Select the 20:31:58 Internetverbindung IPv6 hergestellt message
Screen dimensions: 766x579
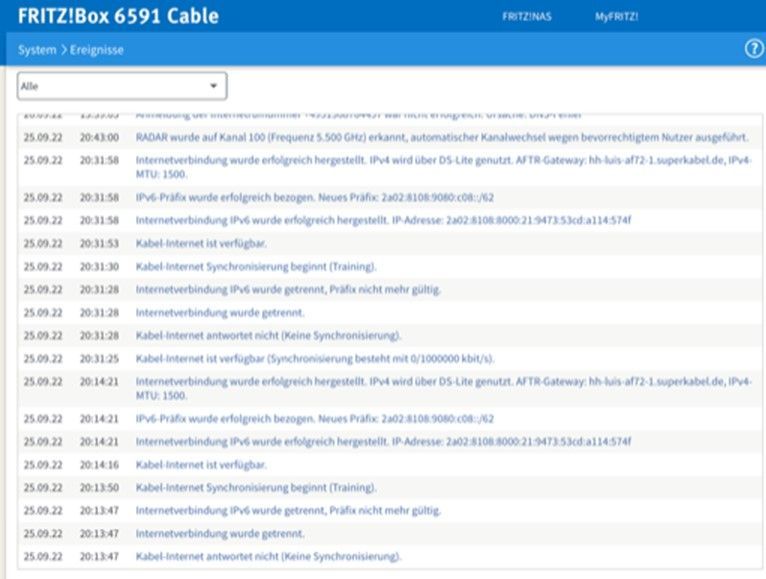click(x=383, y=220)
